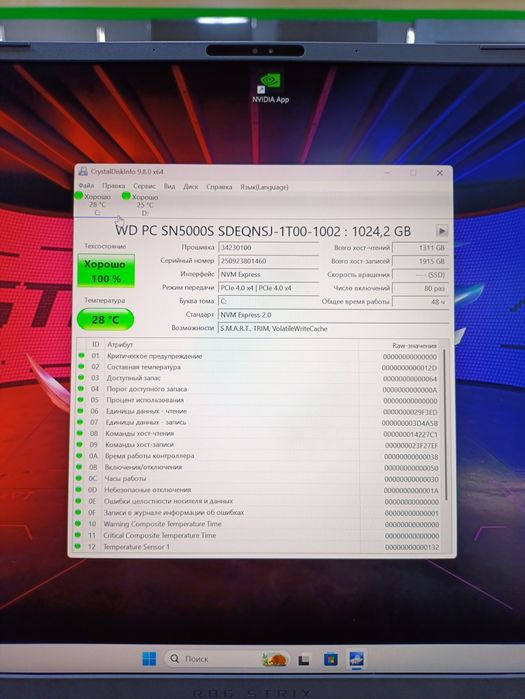Viewport: 525px width, 699px height.
Task: Click the search highlight image in taskbar
Action: pyautogui.click(x=275, y=659)
